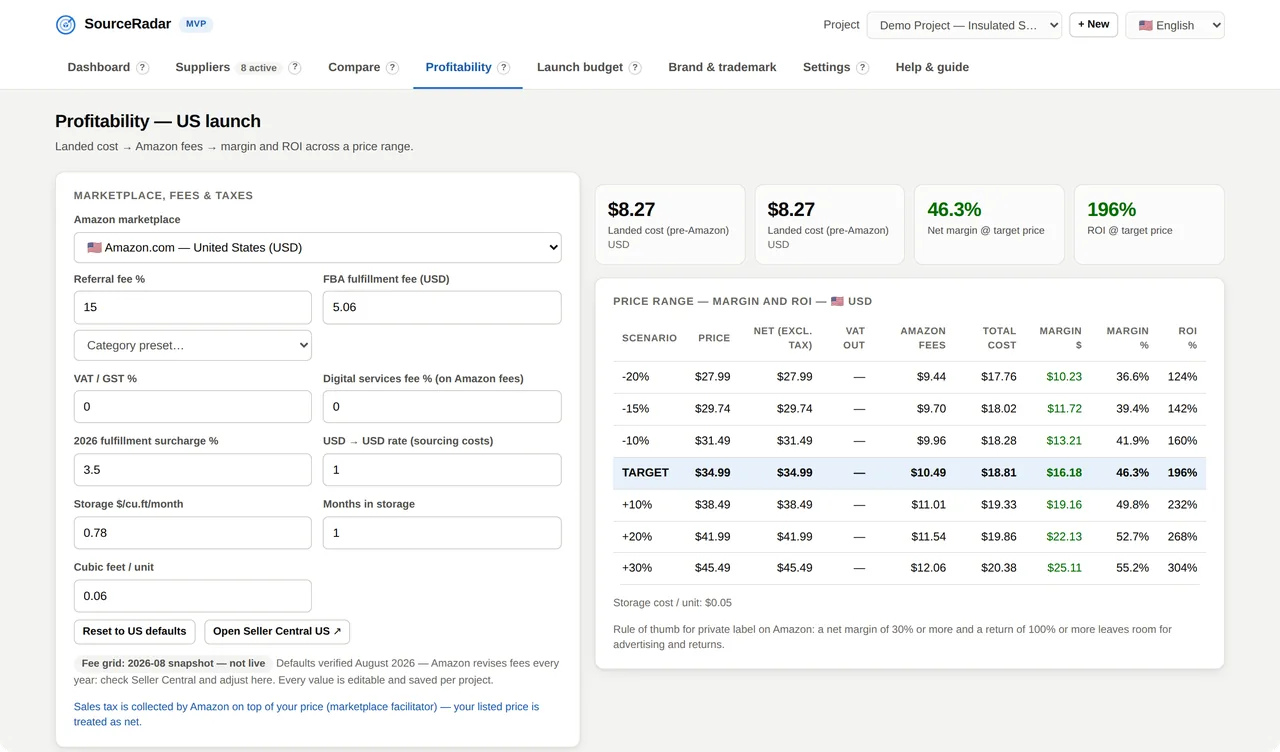Click the $25.11 margin value
Image resolution: width=1280 pixels, height=752 pixels.
tap(1064, 568)
